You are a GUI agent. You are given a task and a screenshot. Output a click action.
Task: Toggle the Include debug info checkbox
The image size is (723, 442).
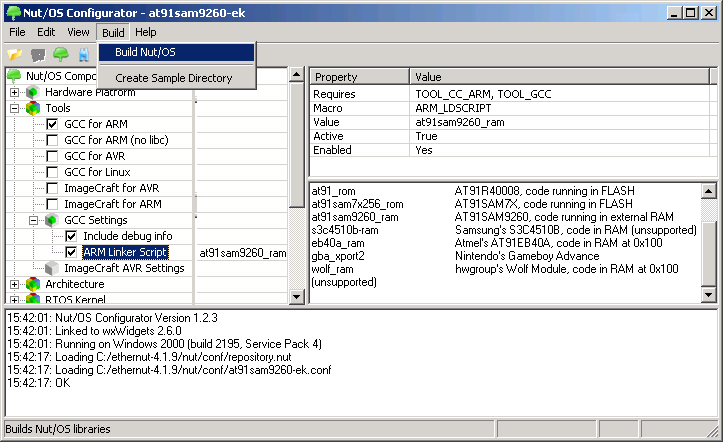71,236
